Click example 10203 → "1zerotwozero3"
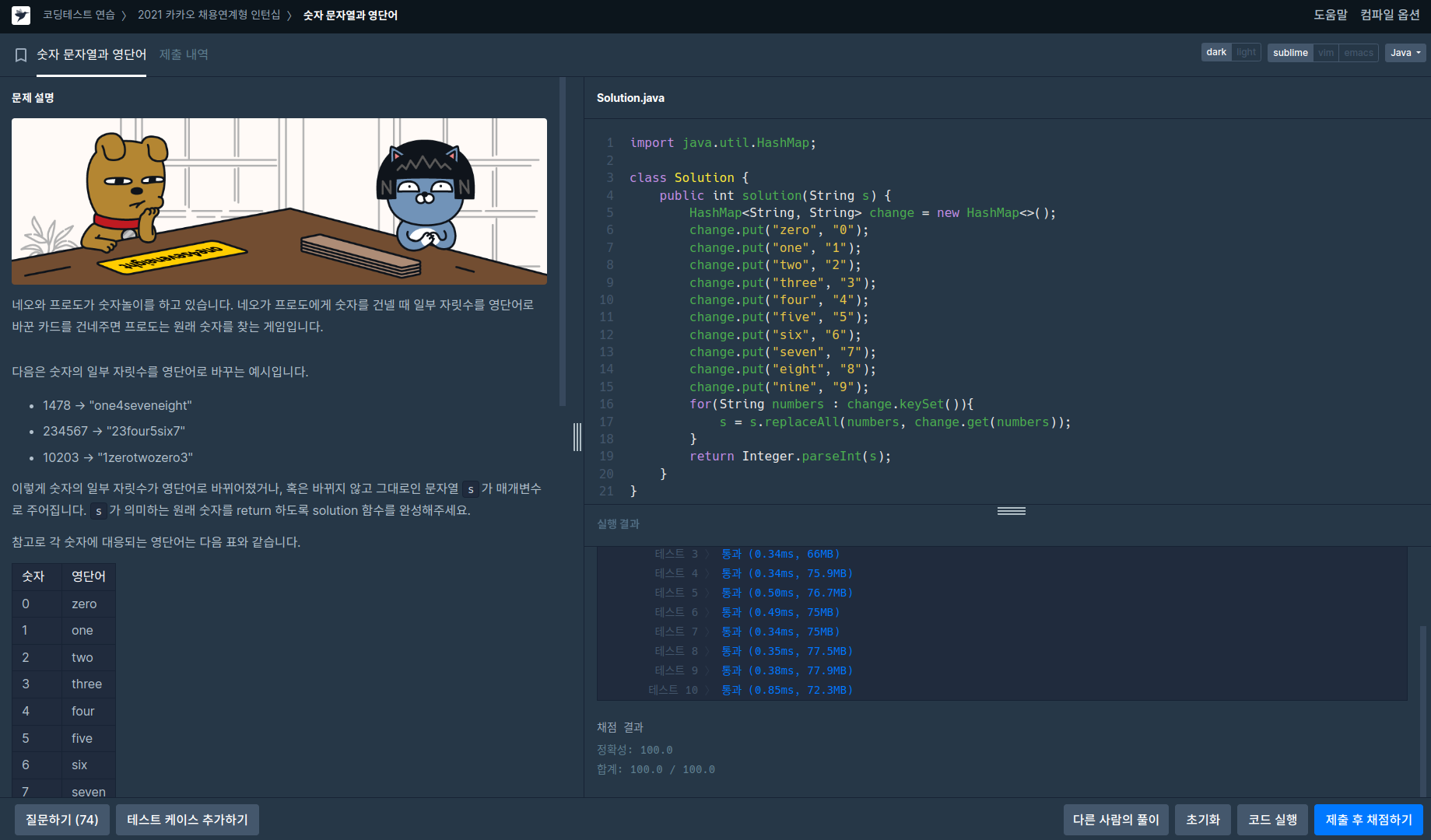 coord(117,457)
